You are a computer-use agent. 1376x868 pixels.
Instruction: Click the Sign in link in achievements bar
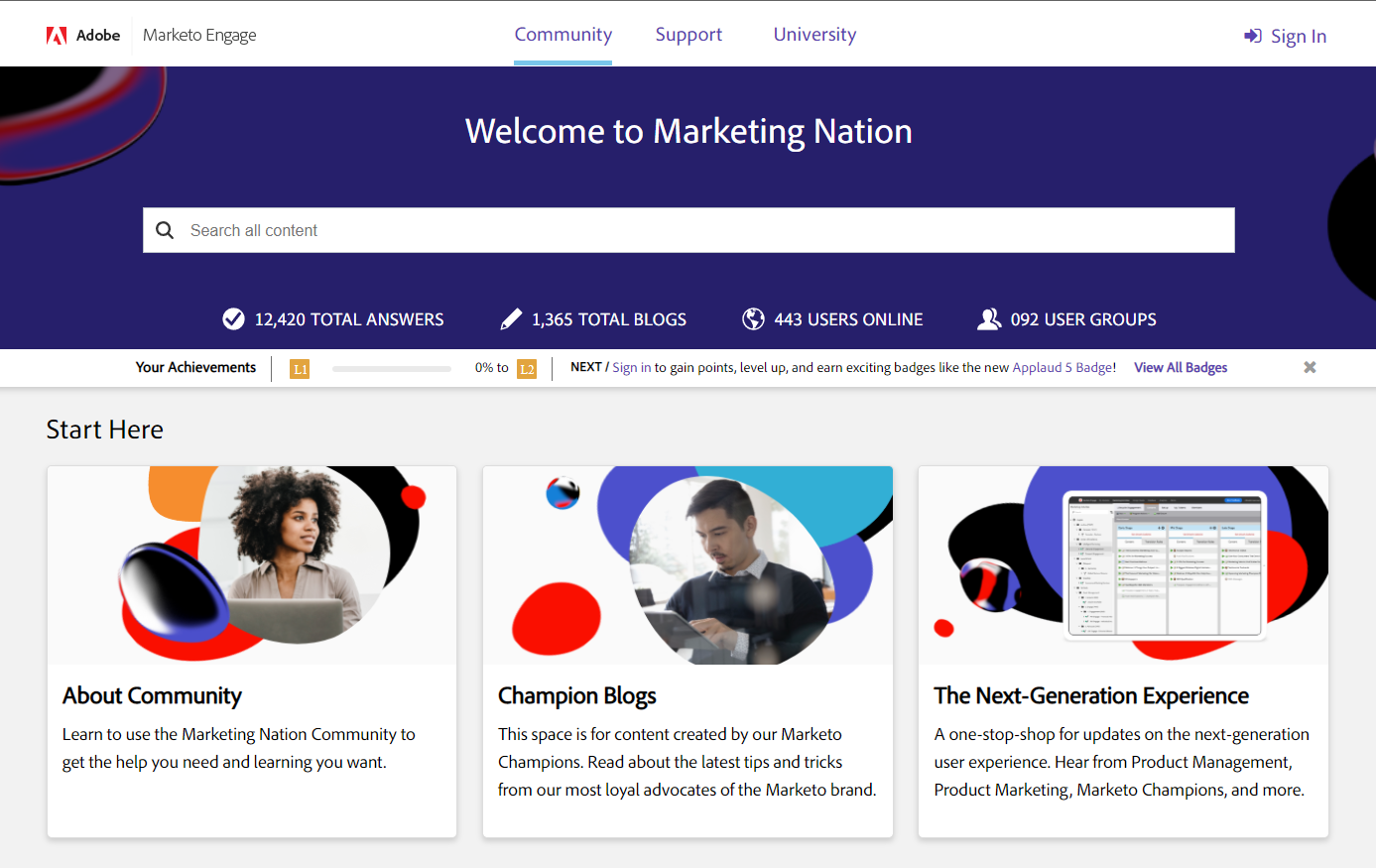(x=632, y=367)
